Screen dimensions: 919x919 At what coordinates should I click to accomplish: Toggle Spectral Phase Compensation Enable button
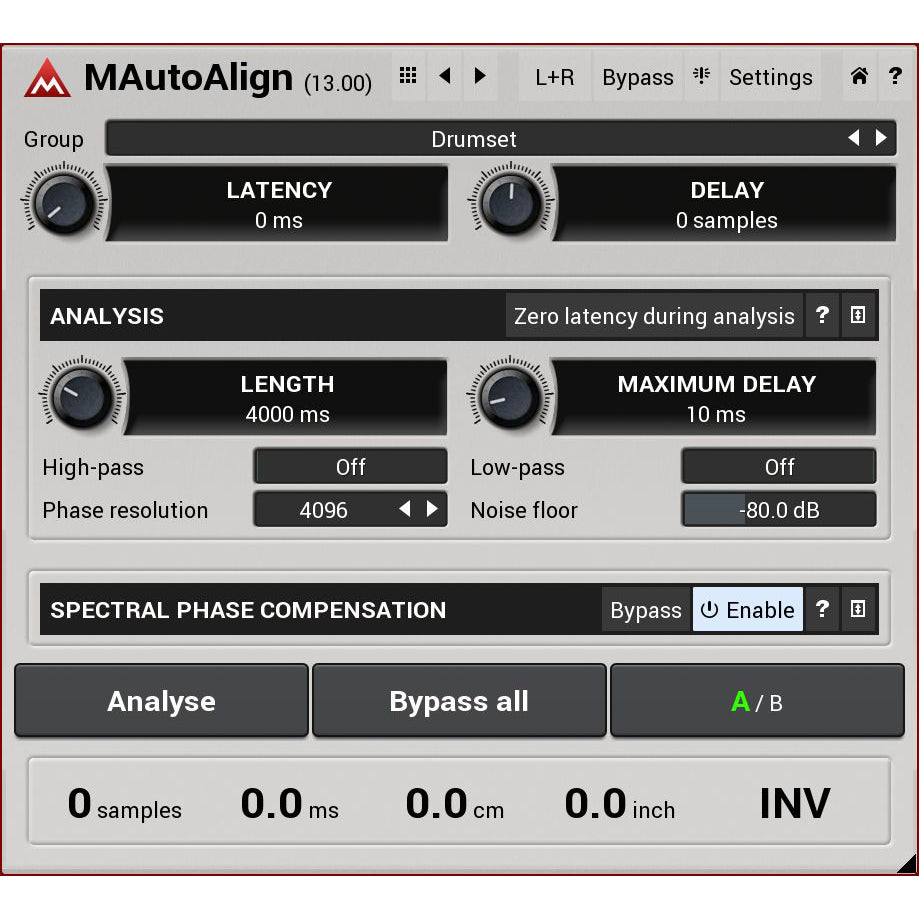(748, 610)
